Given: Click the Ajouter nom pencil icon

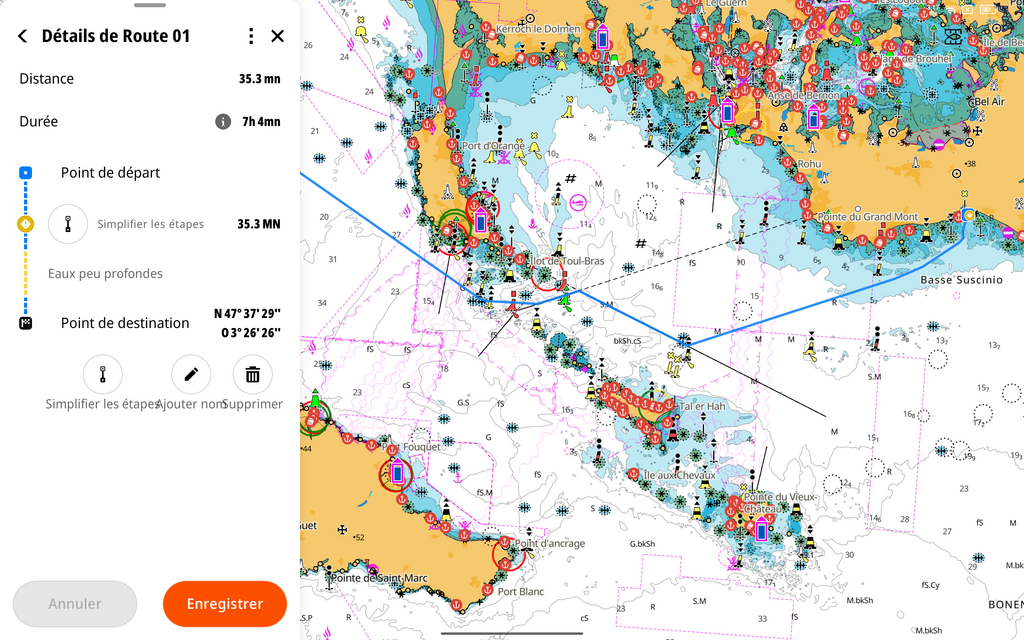Looking at the screenshot, I should 191,375.
